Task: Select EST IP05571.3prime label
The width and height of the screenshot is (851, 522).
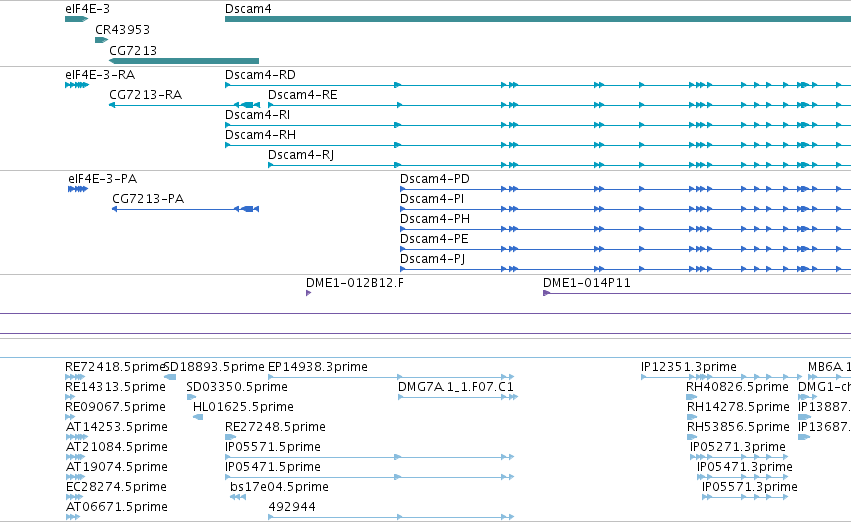Action: (750, 487)
